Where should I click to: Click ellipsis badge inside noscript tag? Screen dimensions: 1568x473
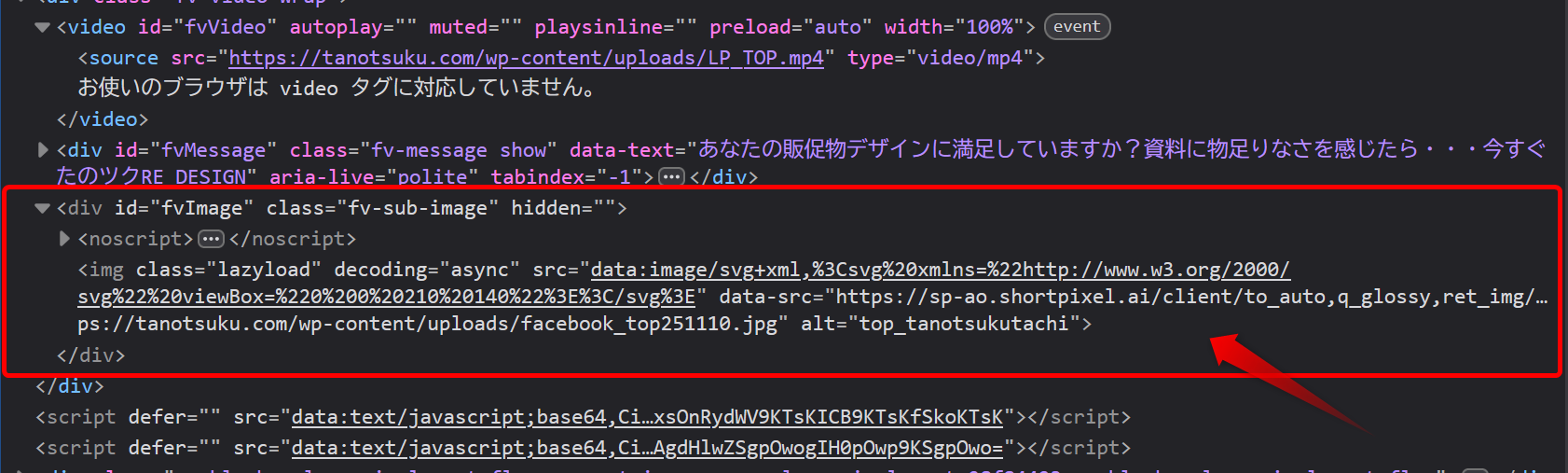tap(212, 239)
